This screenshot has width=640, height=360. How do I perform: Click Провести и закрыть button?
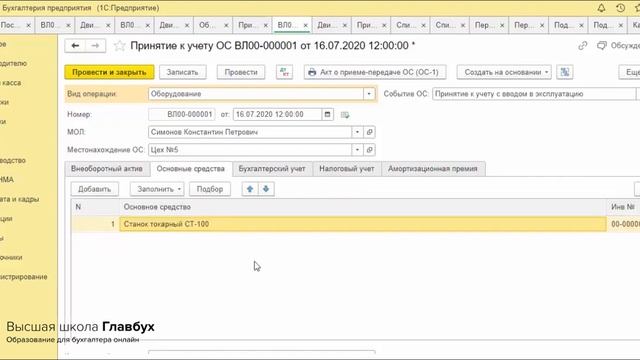point(109,72)
